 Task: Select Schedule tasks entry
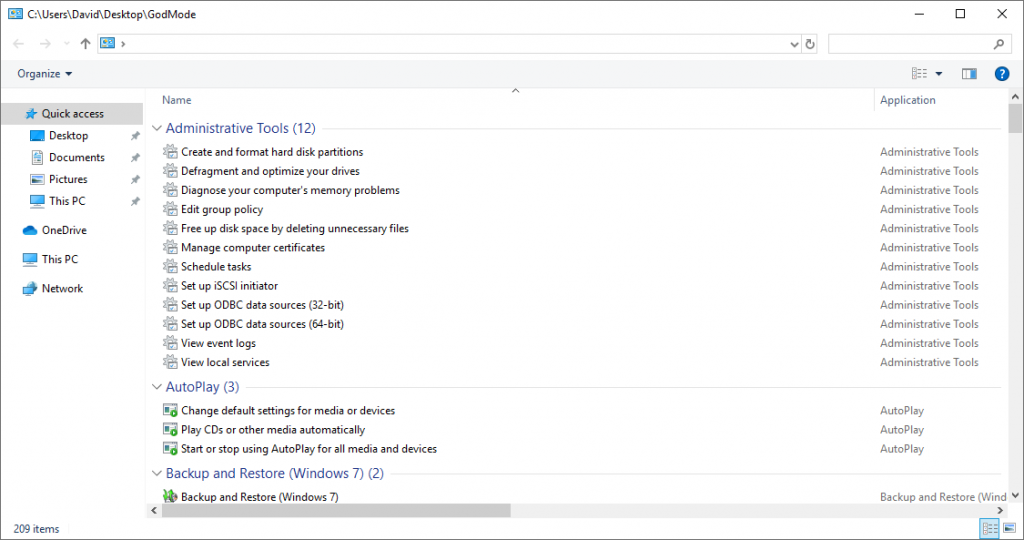[x=216, y=266]
